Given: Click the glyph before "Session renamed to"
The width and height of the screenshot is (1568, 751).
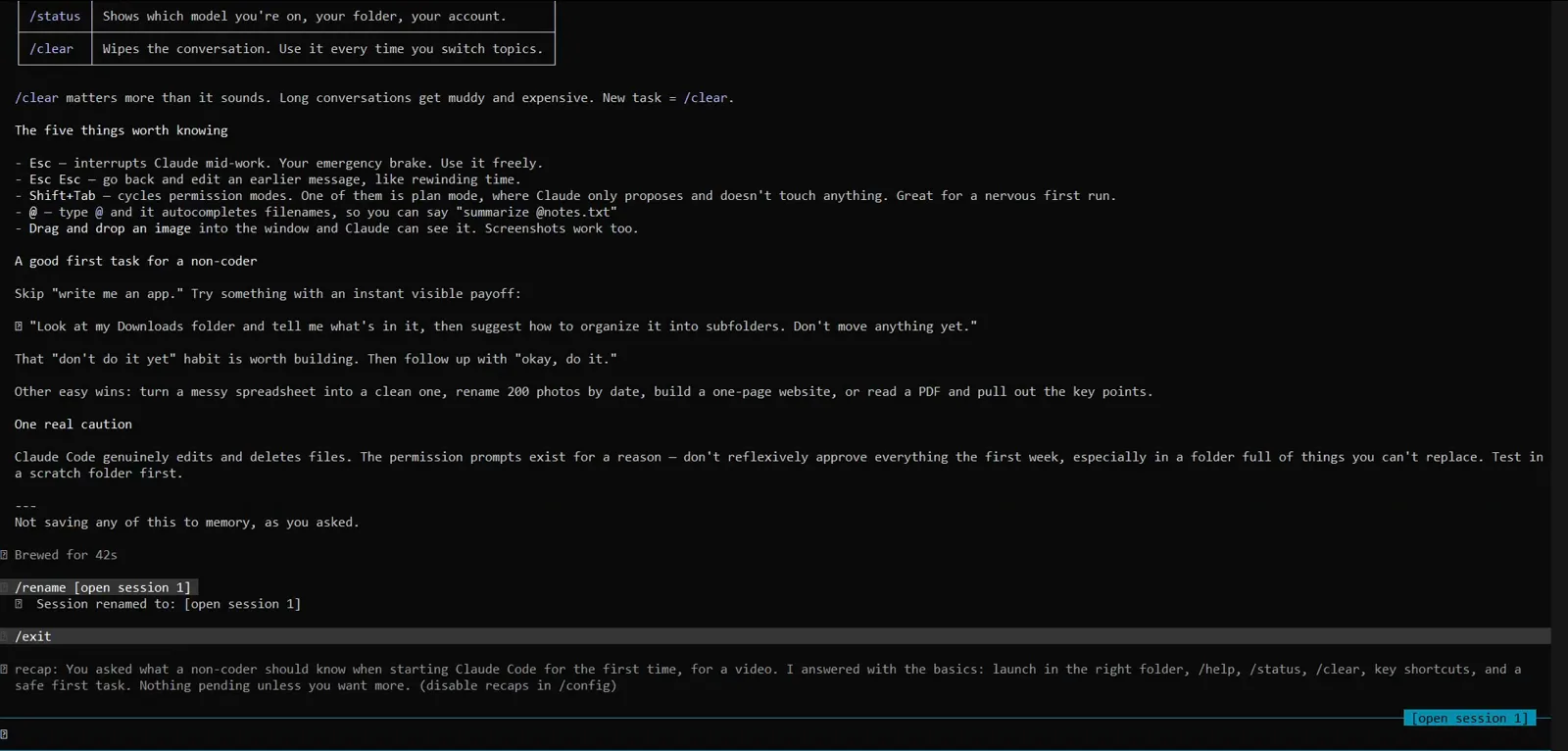Looking at the screenshot, I should tap(19, 604).
